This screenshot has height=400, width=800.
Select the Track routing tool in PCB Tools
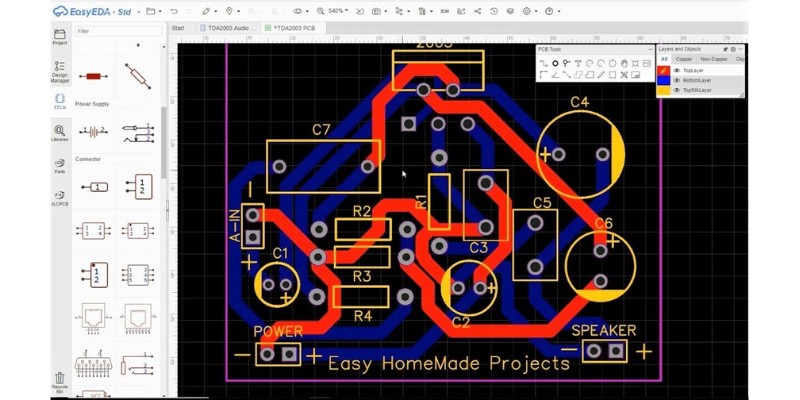[544, 63]
